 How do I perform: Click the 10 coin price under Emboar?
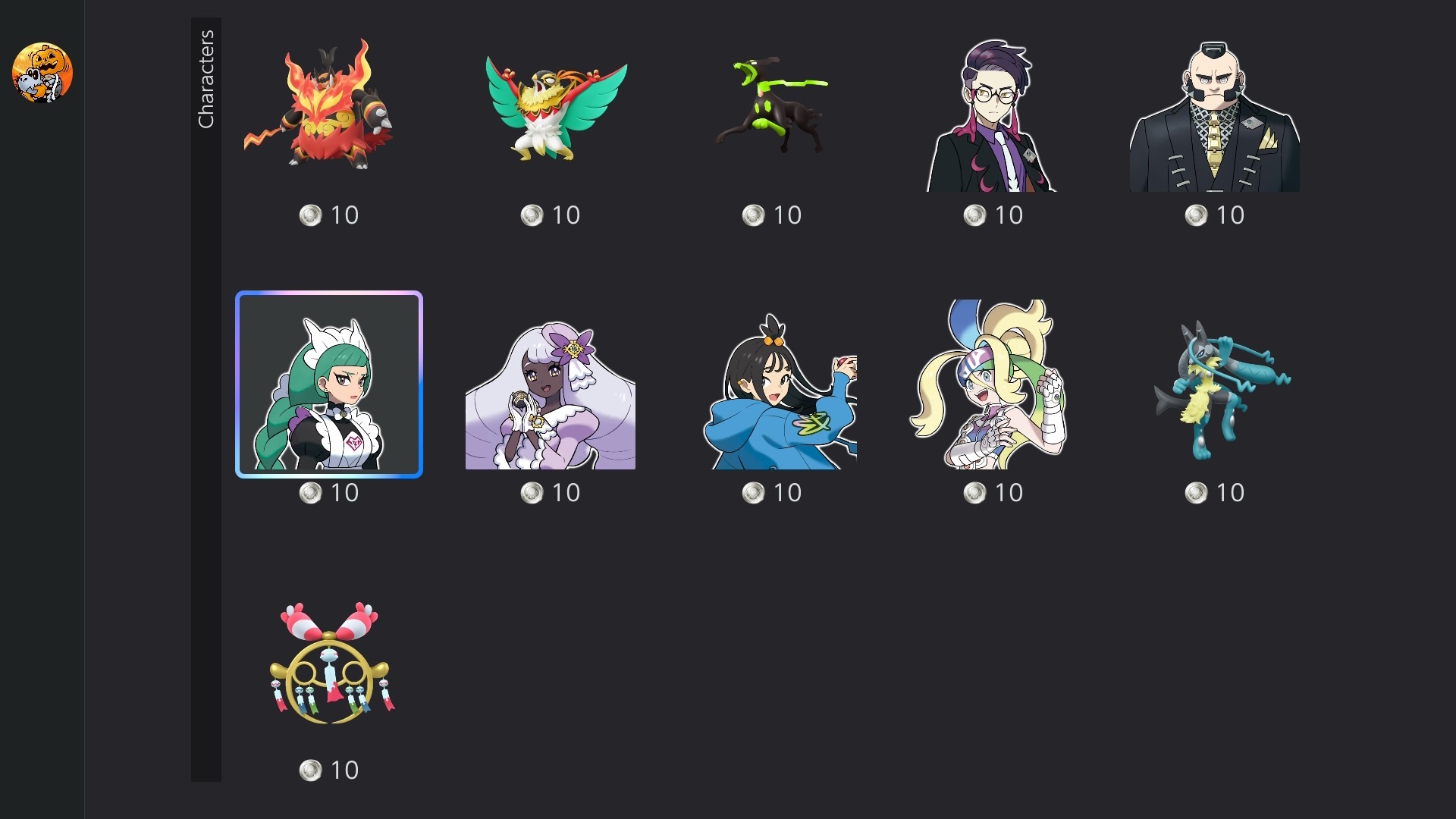point(329,215)
